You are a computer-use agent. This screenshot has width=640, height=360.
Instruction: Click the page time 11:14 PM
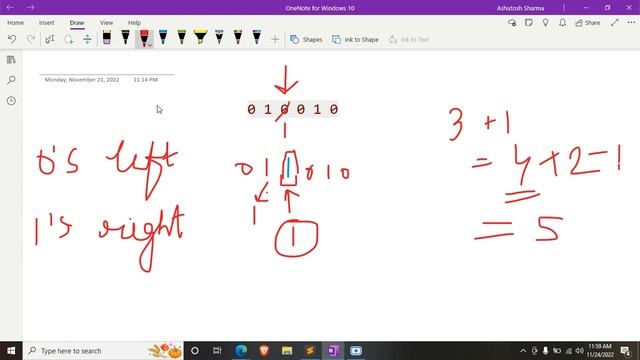145,80
